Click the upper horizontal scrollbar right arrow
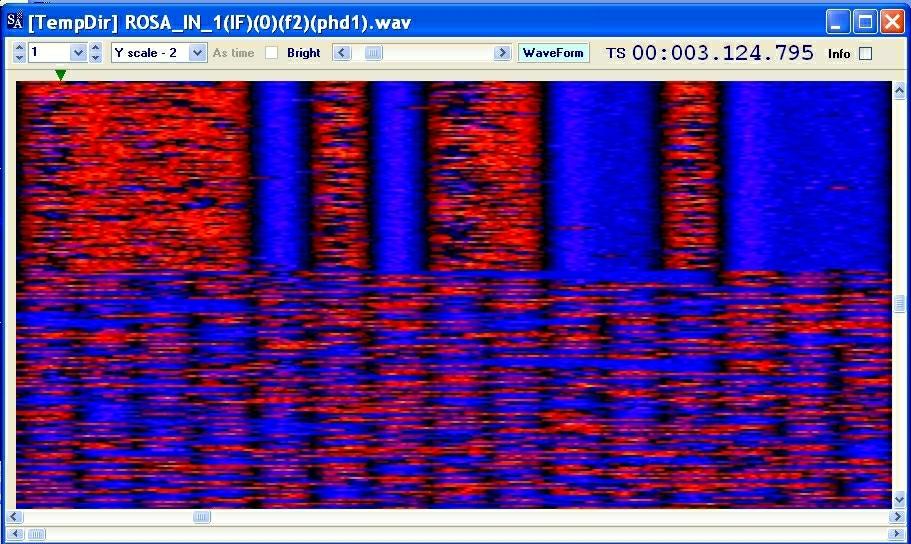Image resolution: width=911 pixels, height=544 pixels. pos(897,517)
